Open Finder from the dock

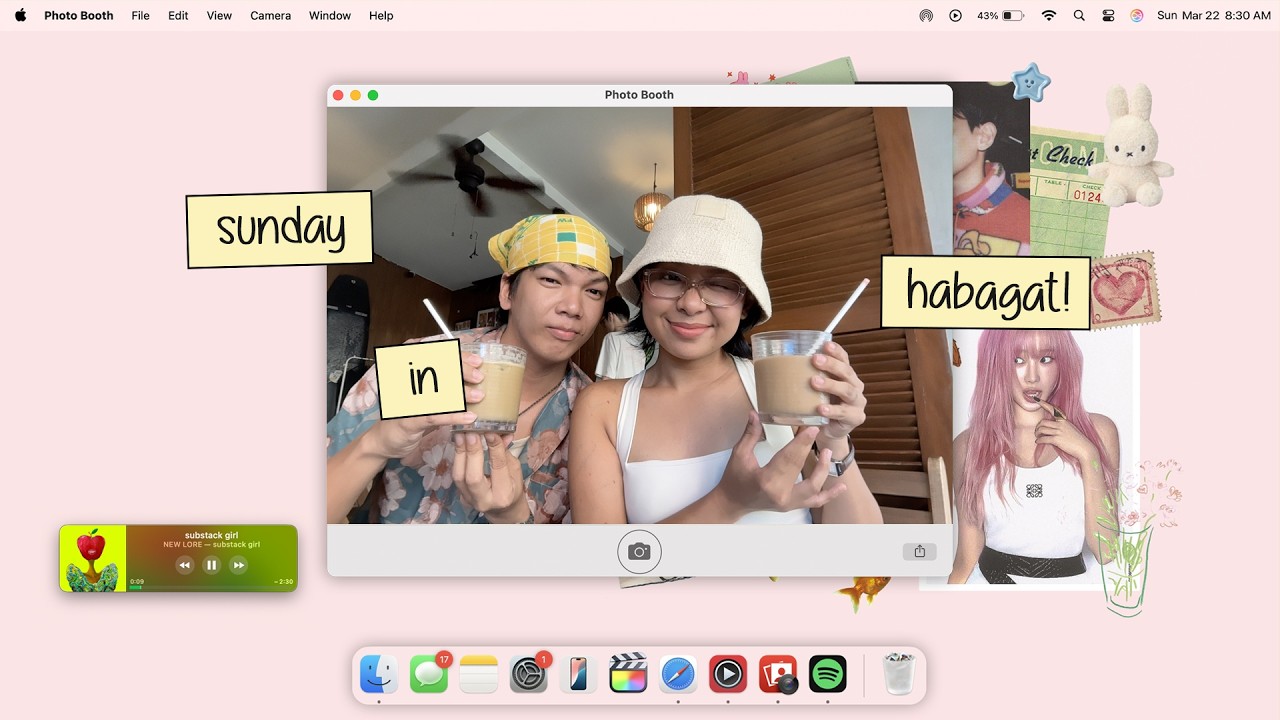tap(379, 674)
